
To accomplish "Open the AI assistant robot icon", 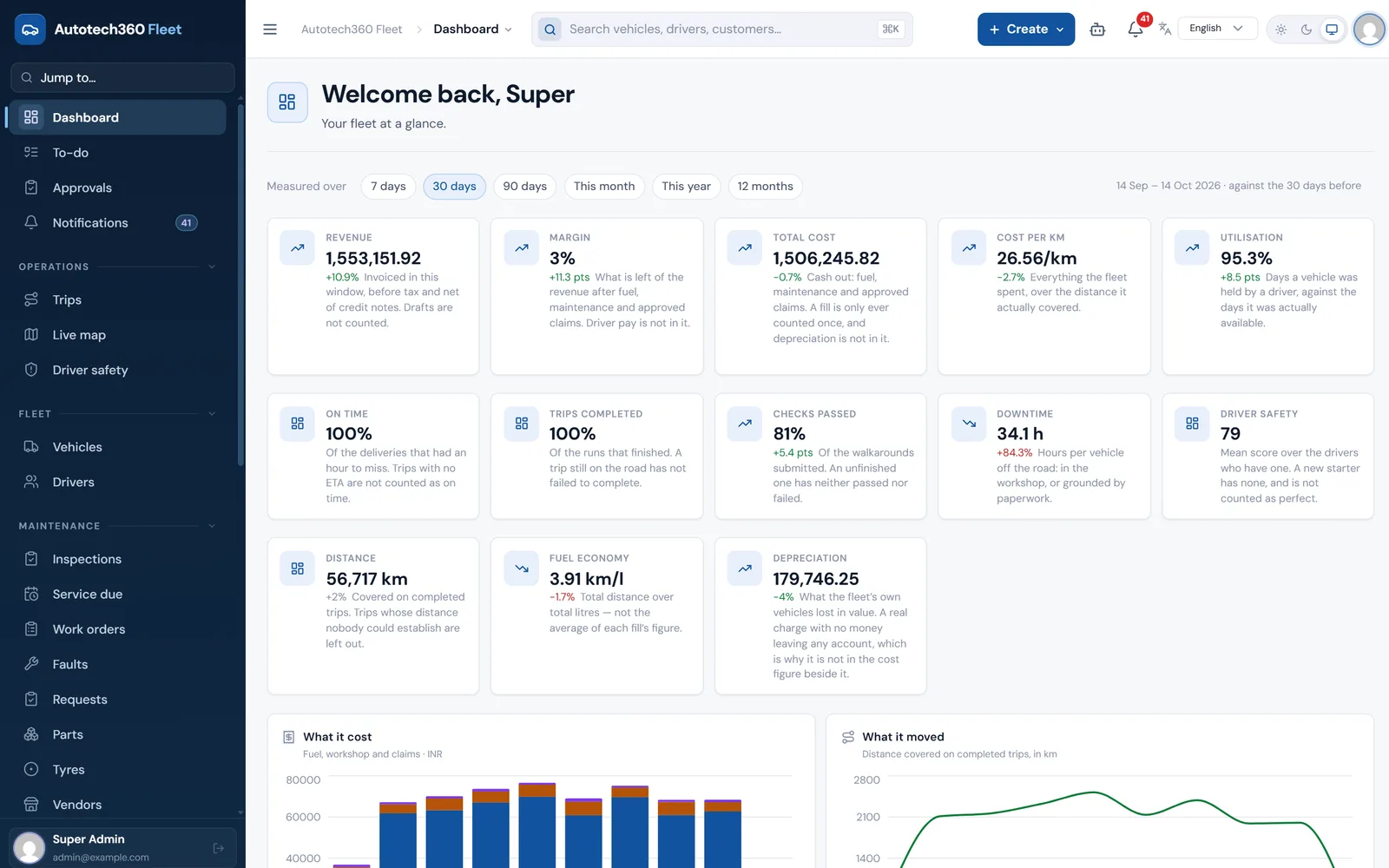I will (x=1097, y=30).
